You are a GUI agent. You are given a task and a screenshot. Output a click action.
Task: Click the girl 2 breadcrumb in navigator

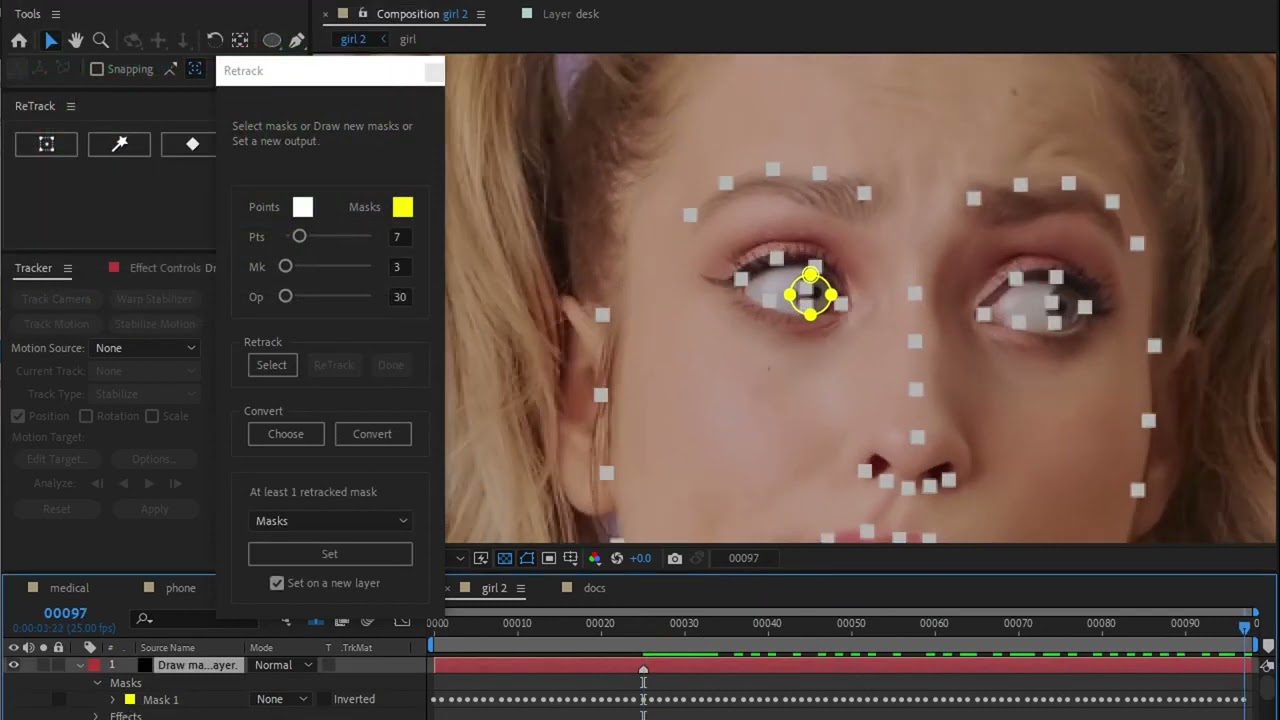(353, 39)
